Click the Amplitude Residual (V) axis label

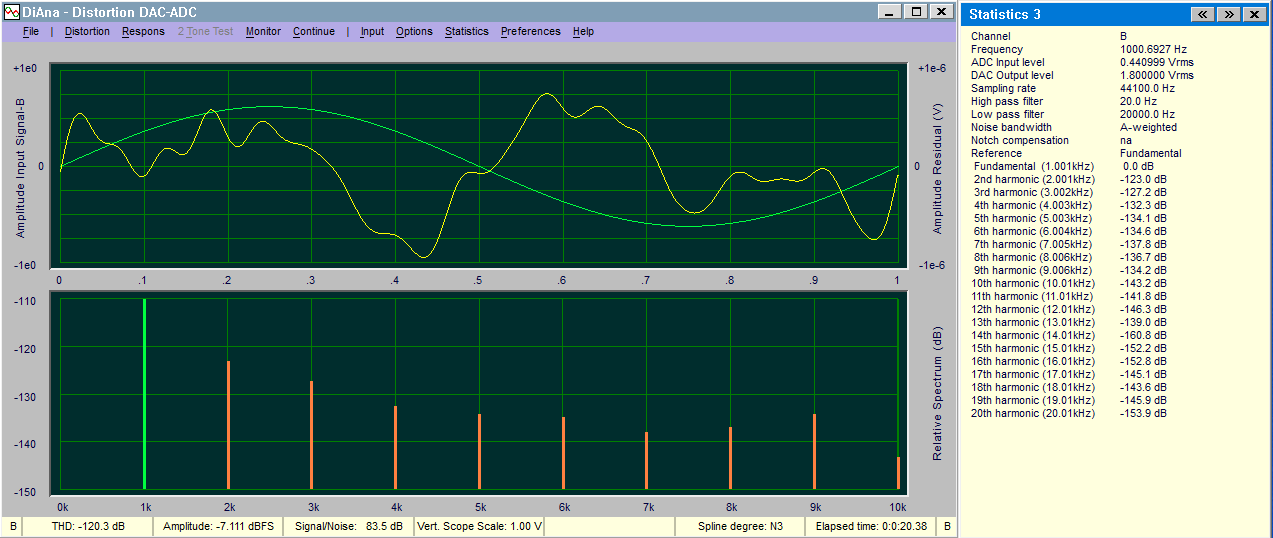(937, 169)
